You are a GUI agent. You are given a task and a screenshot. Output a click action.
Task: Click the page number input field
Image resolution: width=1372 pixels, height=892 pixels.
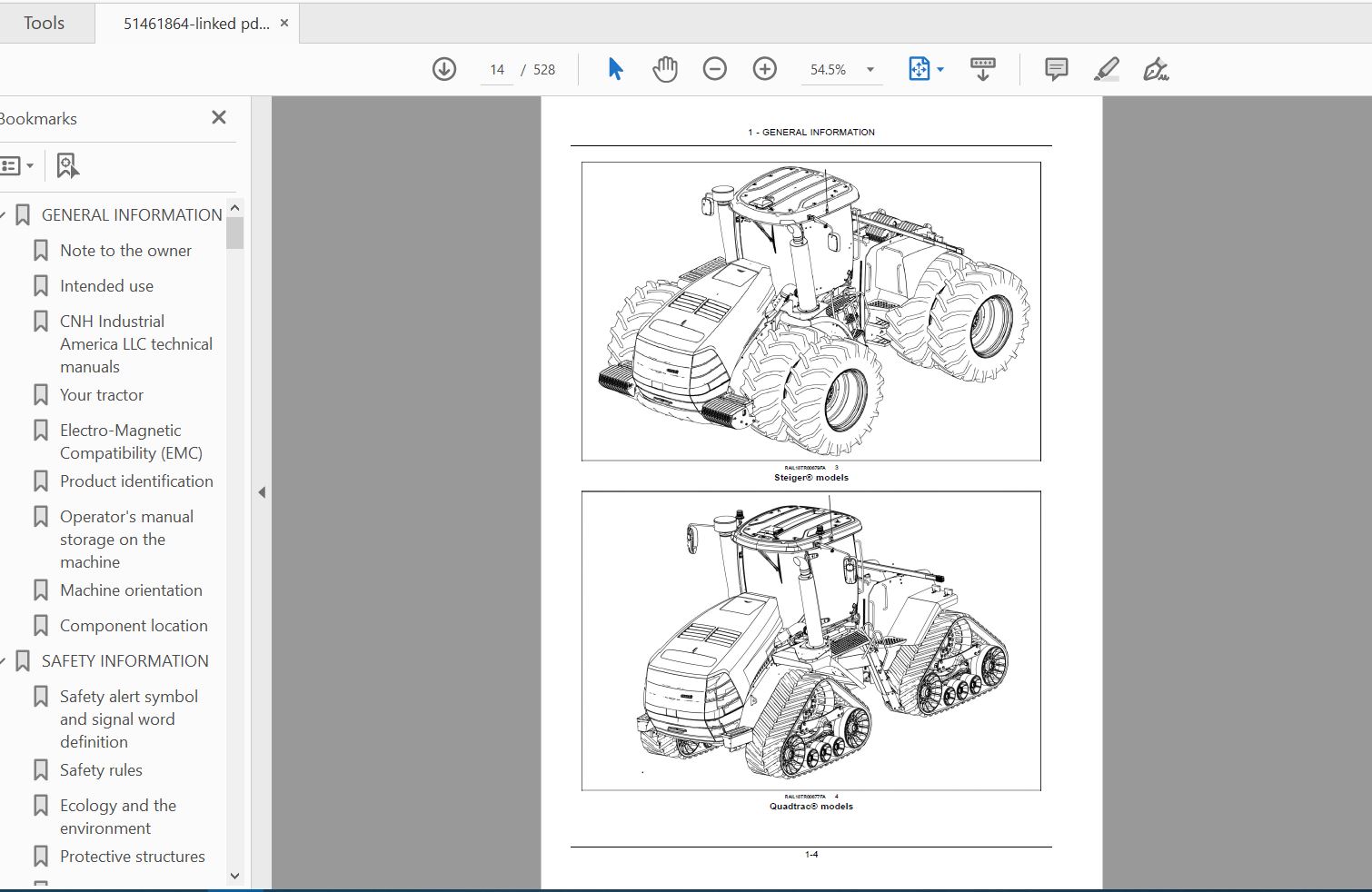(x=497, y=70)
